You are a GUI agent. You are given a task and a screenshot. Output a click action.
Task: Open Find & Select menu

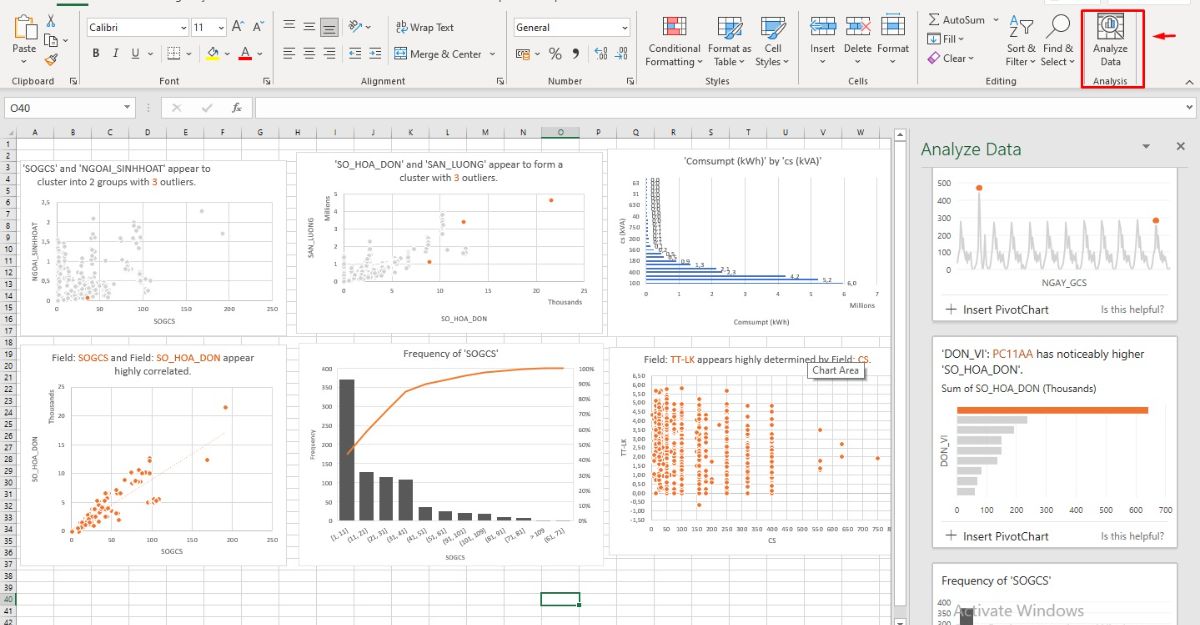click(x=1057, y=41)
